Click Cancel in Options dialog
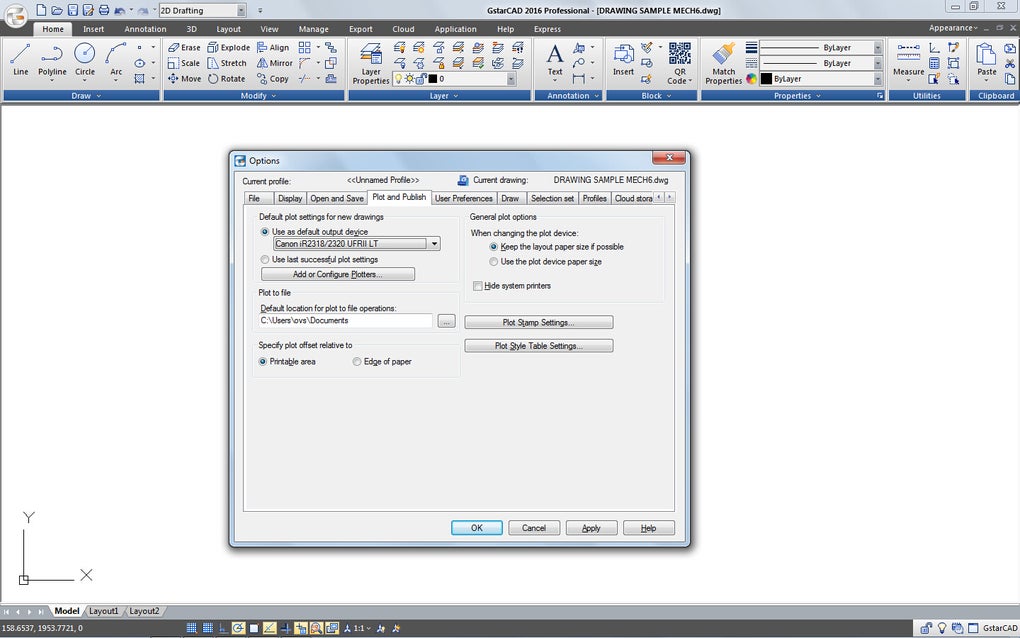 [534, 528]
